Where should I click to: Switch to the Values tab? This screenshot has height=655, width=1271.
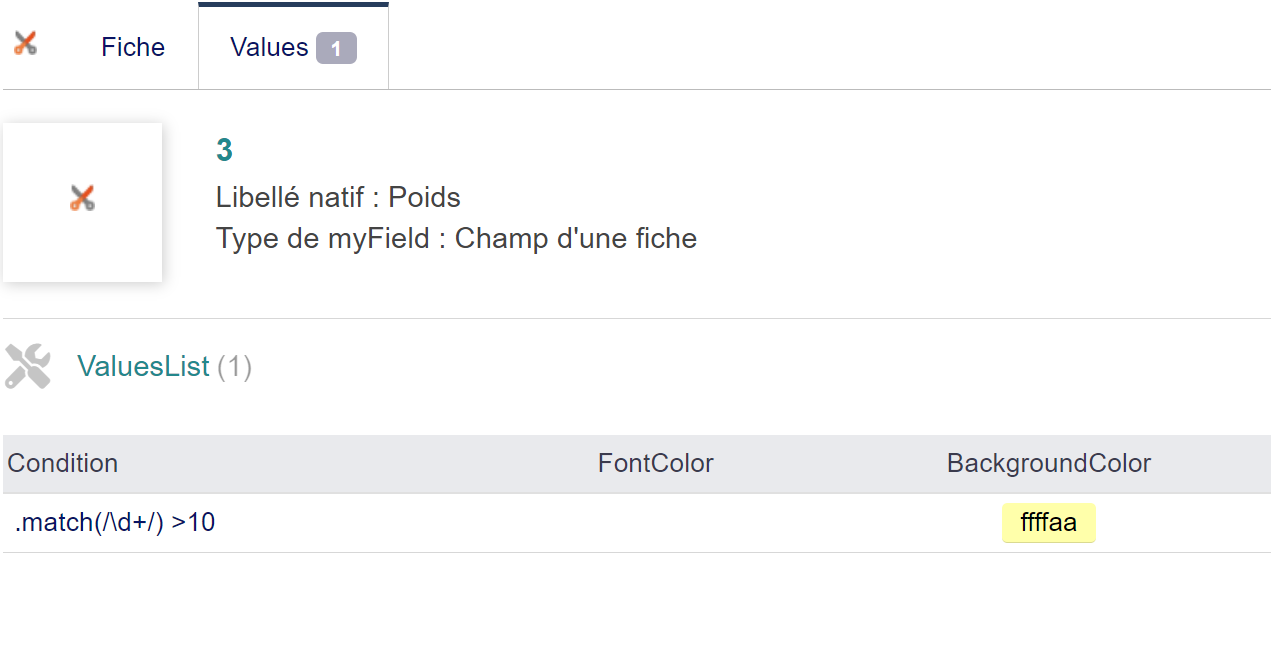[293, 47]
